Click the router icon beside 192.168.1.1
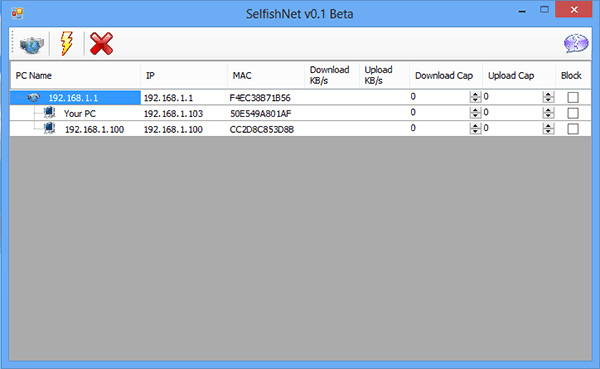This screenshot has width=600, height=369. [x=34, y=98]
